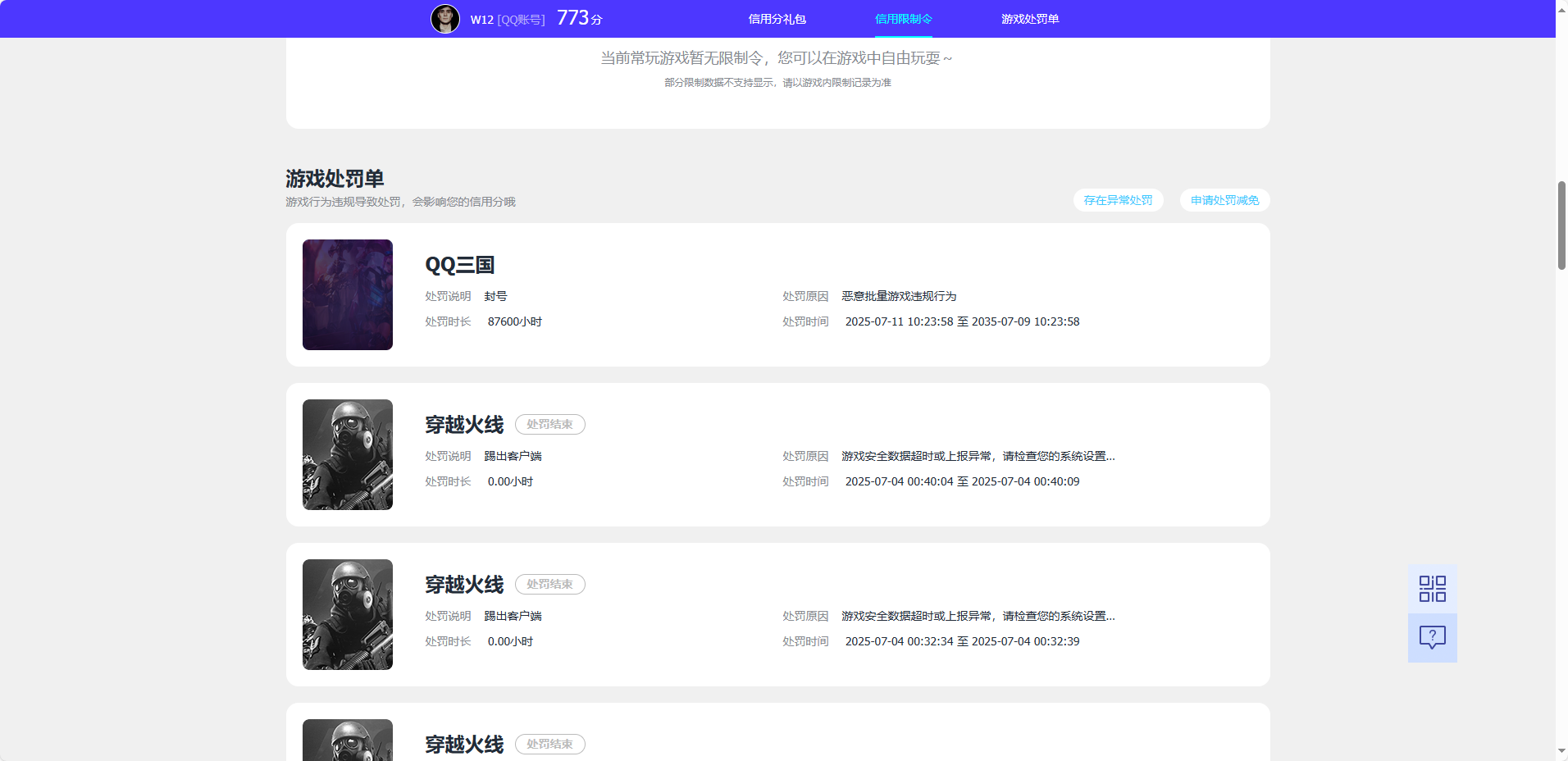The image size is (1568, 761).
Task: Click the 封号 penalty description
Action: (495, 296)
